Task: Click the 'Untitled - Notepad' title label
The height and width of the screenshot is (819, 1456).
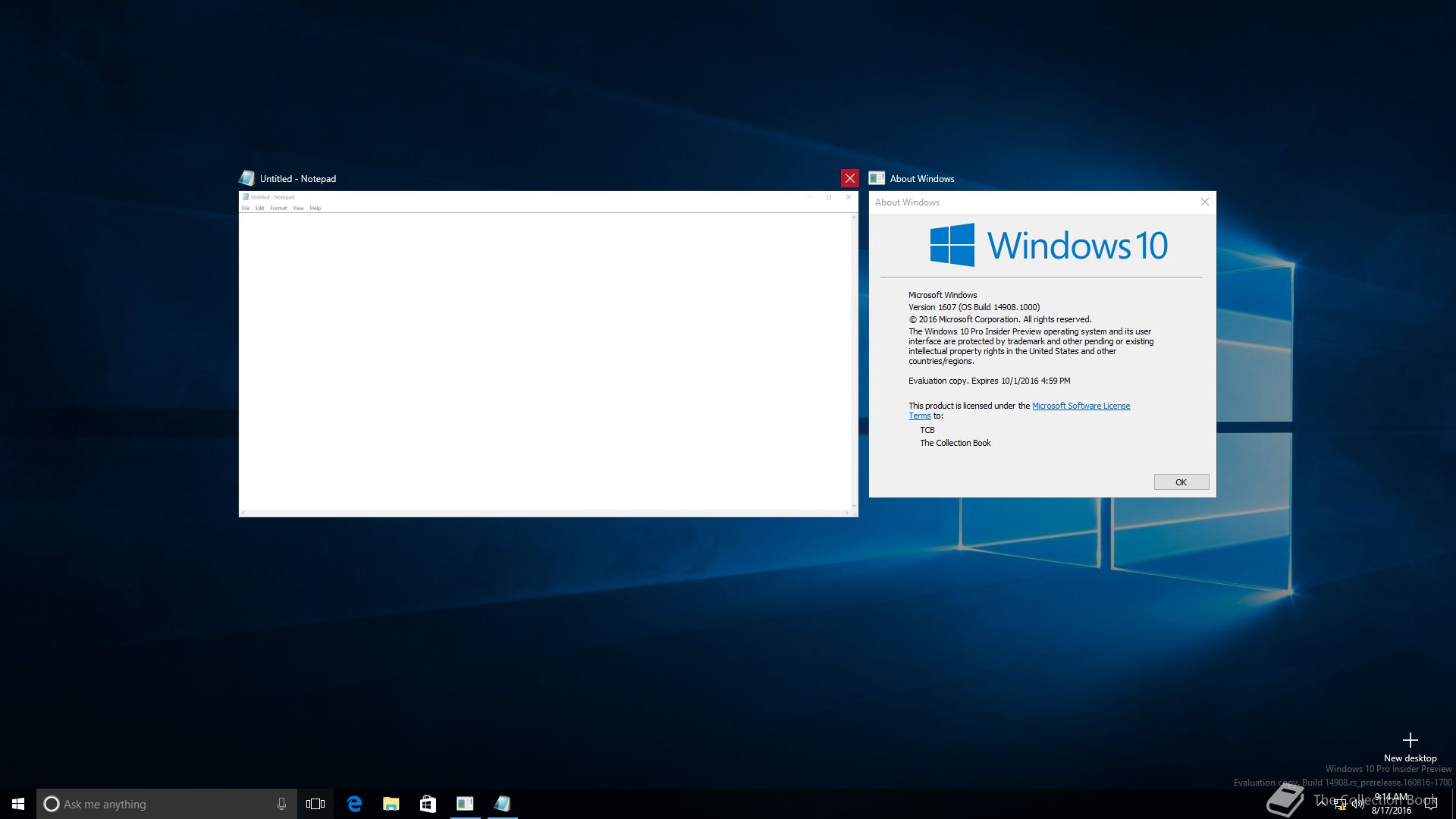Action: click(298, 179)
